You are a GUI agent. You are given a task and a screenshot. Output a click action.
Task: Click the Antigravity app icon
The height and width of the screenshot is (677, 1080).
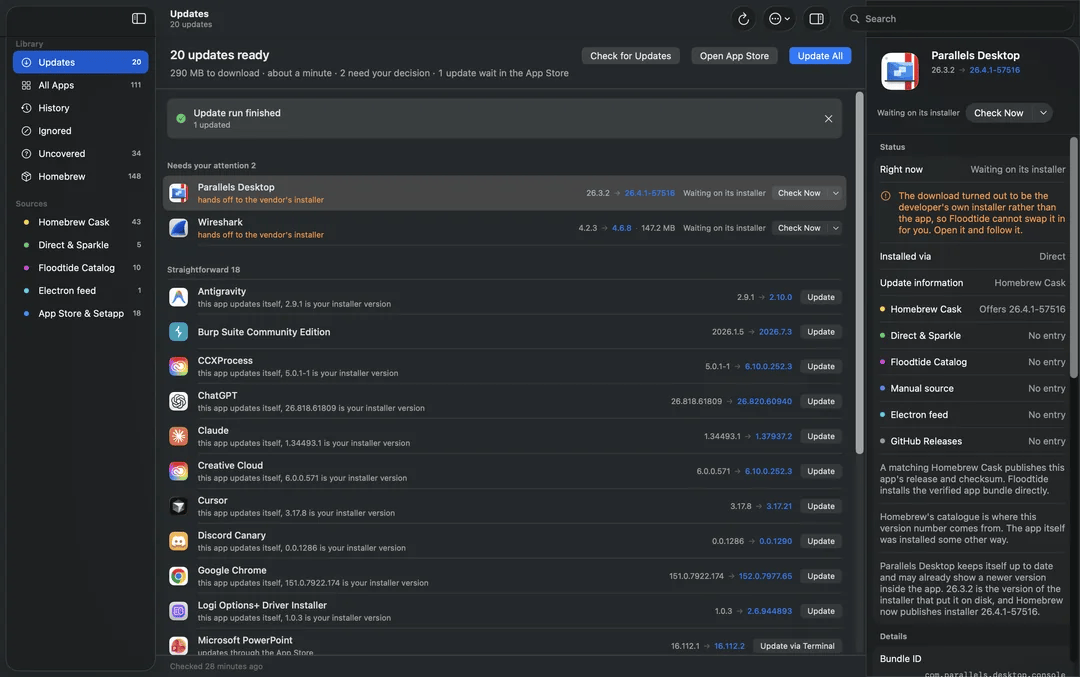tap(178, 297)
